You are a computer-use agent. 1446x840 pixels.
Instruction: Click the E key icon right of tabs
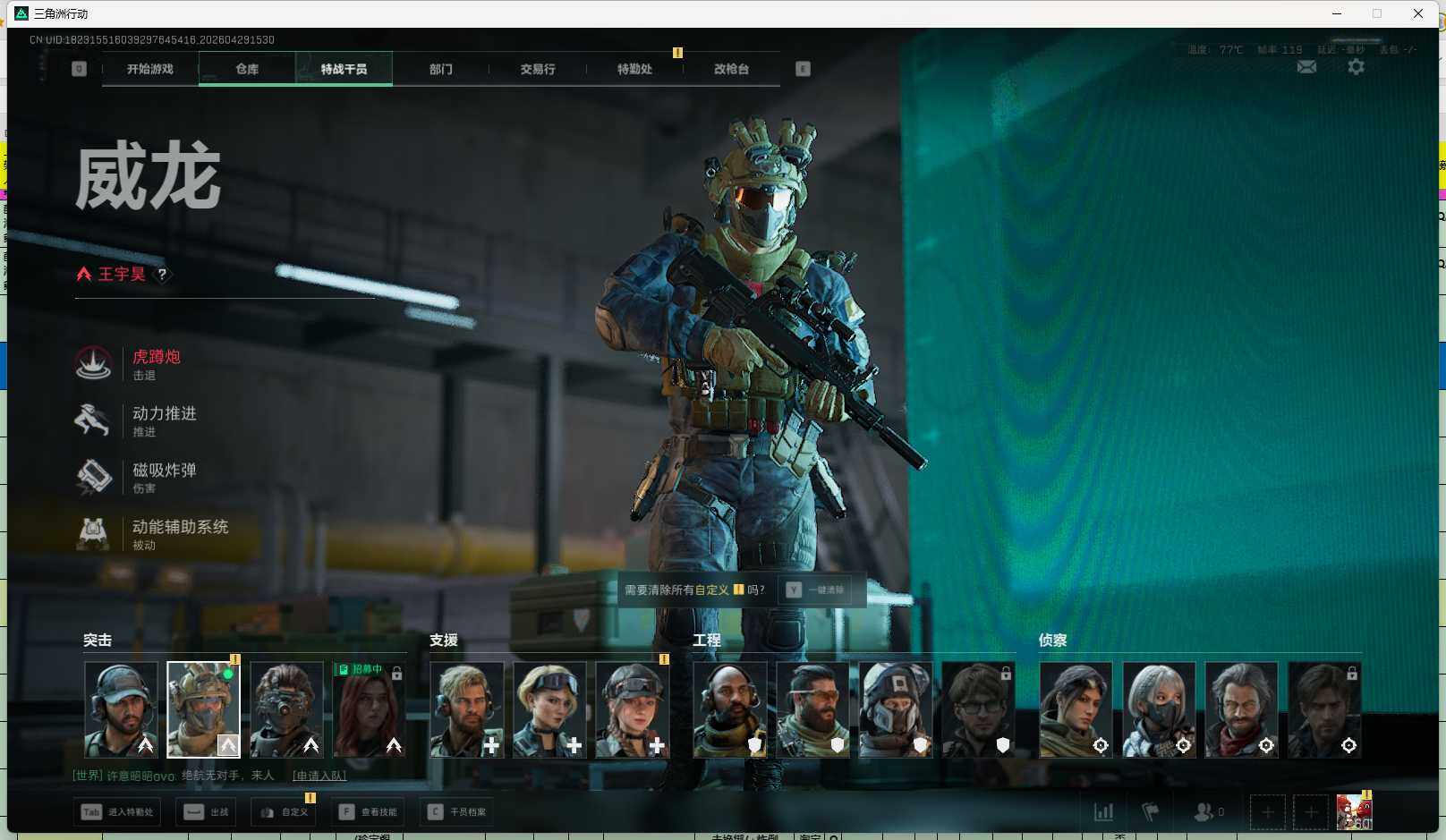pos(803,69)
